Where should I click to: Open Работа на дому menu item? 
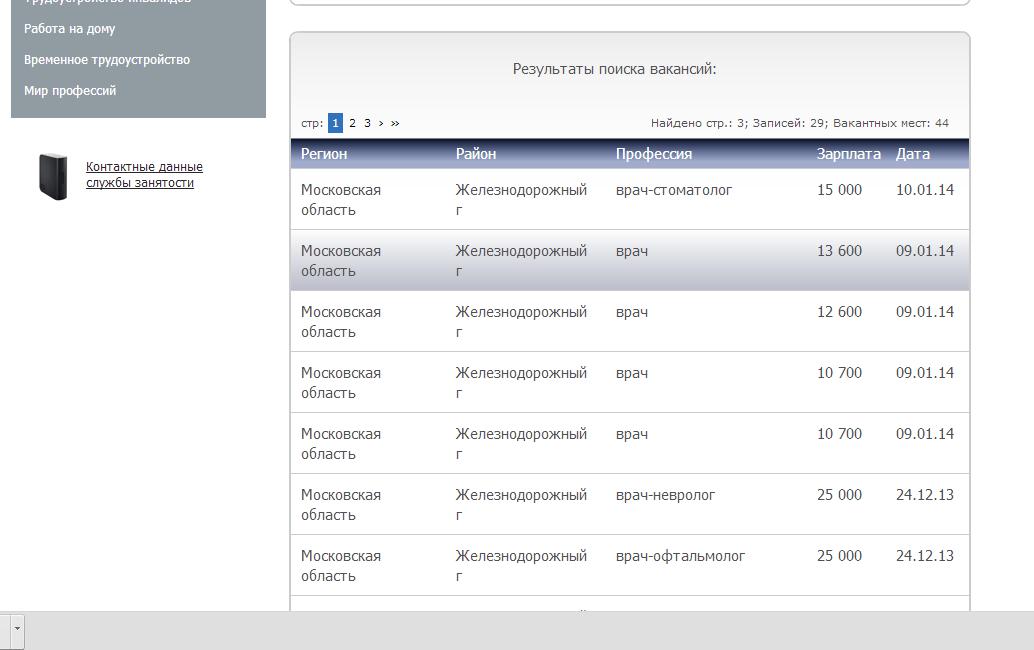pyautogui.click(x=69, y=29)
